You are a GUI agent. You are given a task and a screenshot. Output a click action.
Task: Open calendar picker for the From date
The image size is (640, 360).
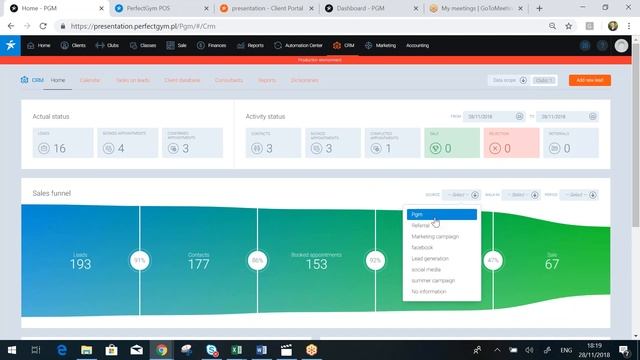pos(519,116)
